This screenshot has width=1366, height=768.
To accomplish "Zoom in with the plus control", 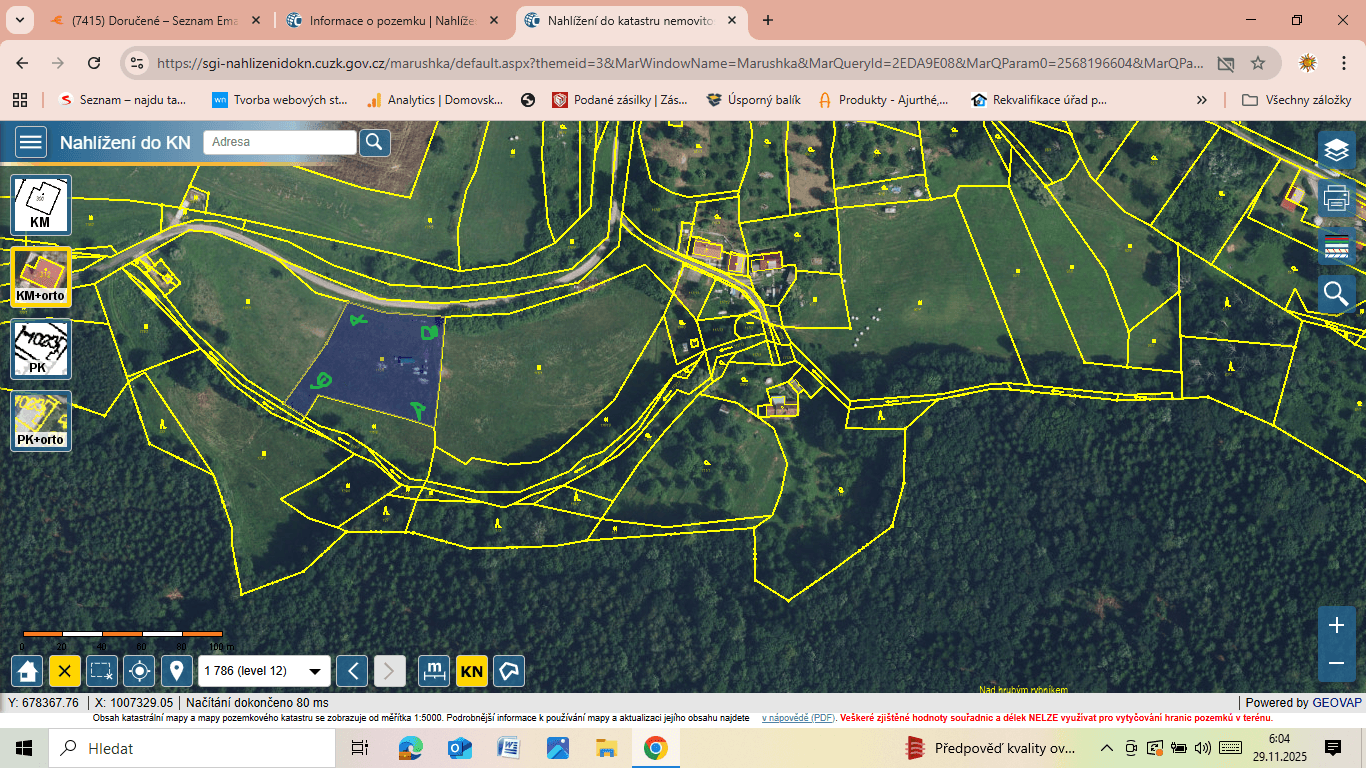I will tap(1336, 623).
